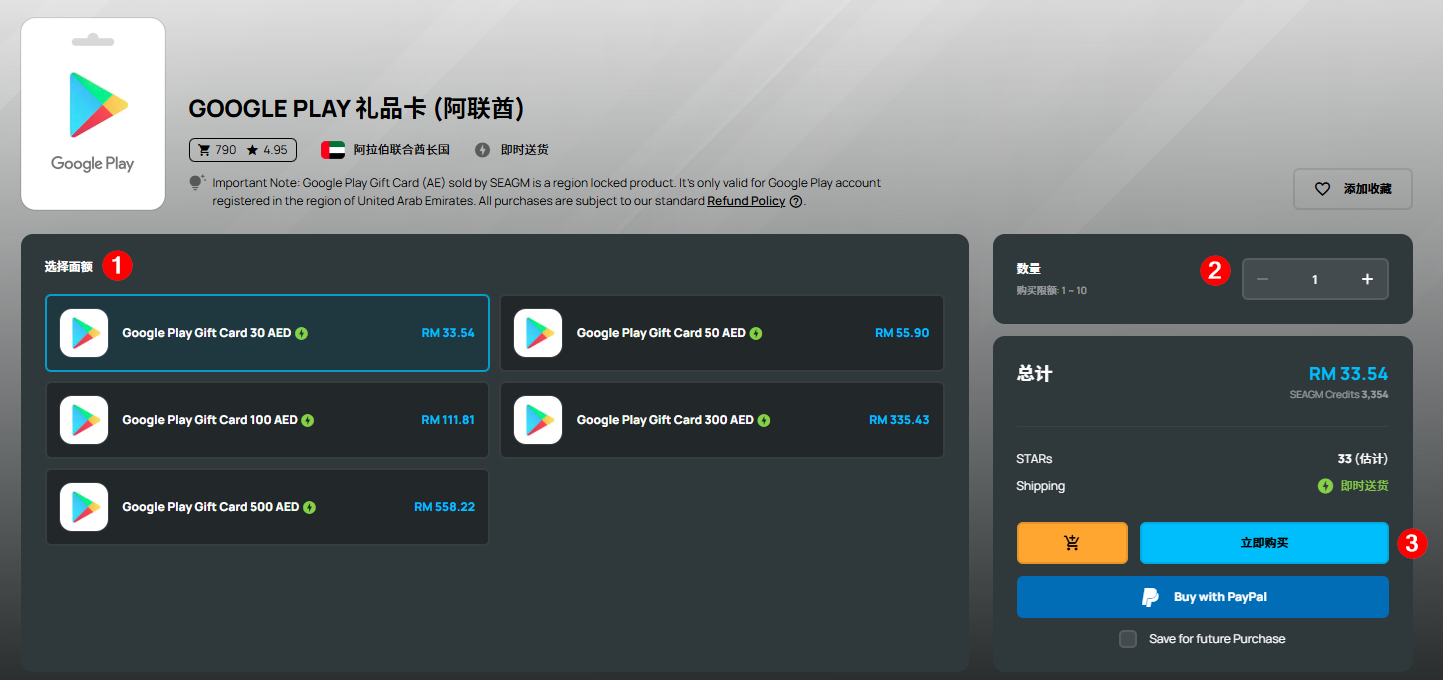
Task: Choose Google Play Gift Card 500 AED option
Action: (267, 507)
